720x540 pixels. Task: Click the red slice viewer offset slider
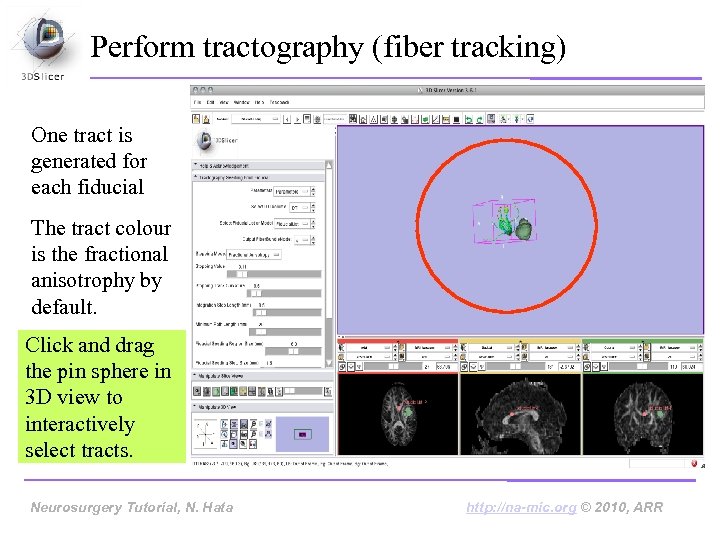[393, 366]
